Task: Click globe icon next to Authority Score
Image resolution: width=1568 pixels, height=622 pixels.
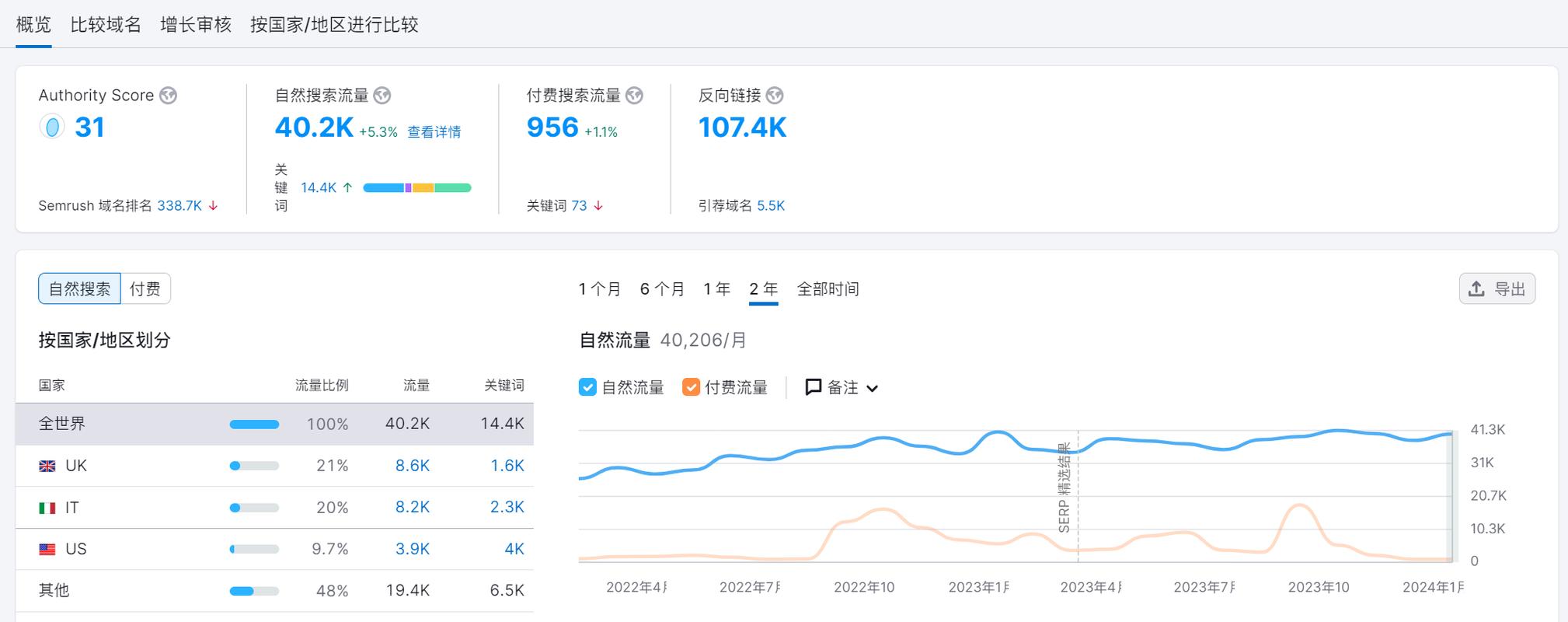Action: tap(168, 96)
